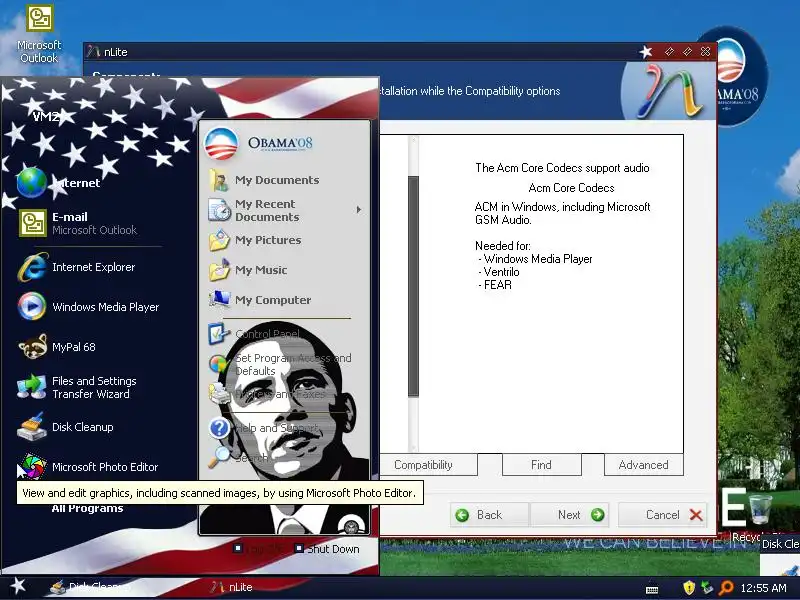Open Help and Support
The height and width of the screenshot is (600, 800).
[x=264, y=428]
